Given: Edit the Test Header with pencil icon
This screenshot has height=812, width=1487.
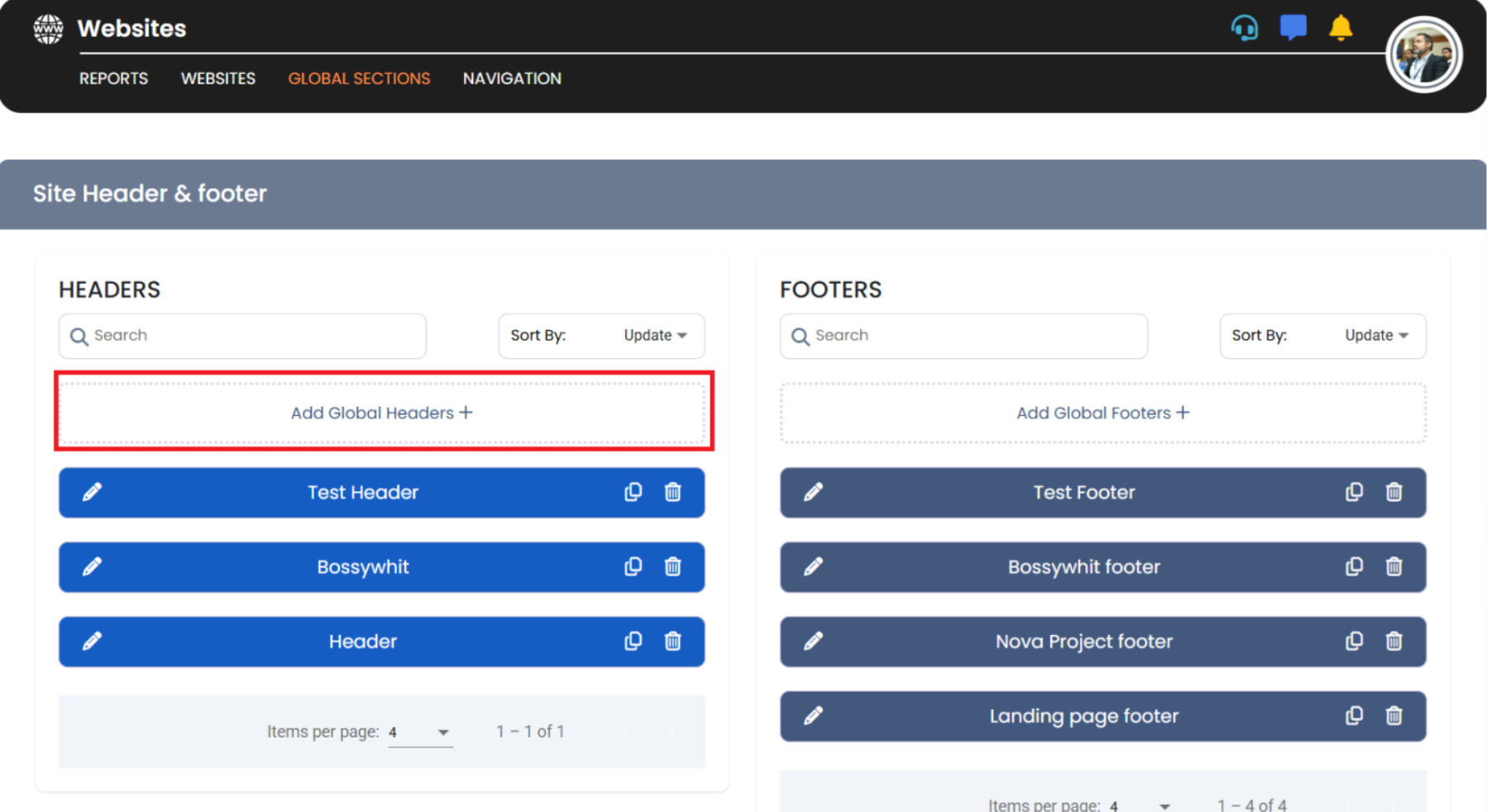Looking at the screenshot, I should coord(92,493).
